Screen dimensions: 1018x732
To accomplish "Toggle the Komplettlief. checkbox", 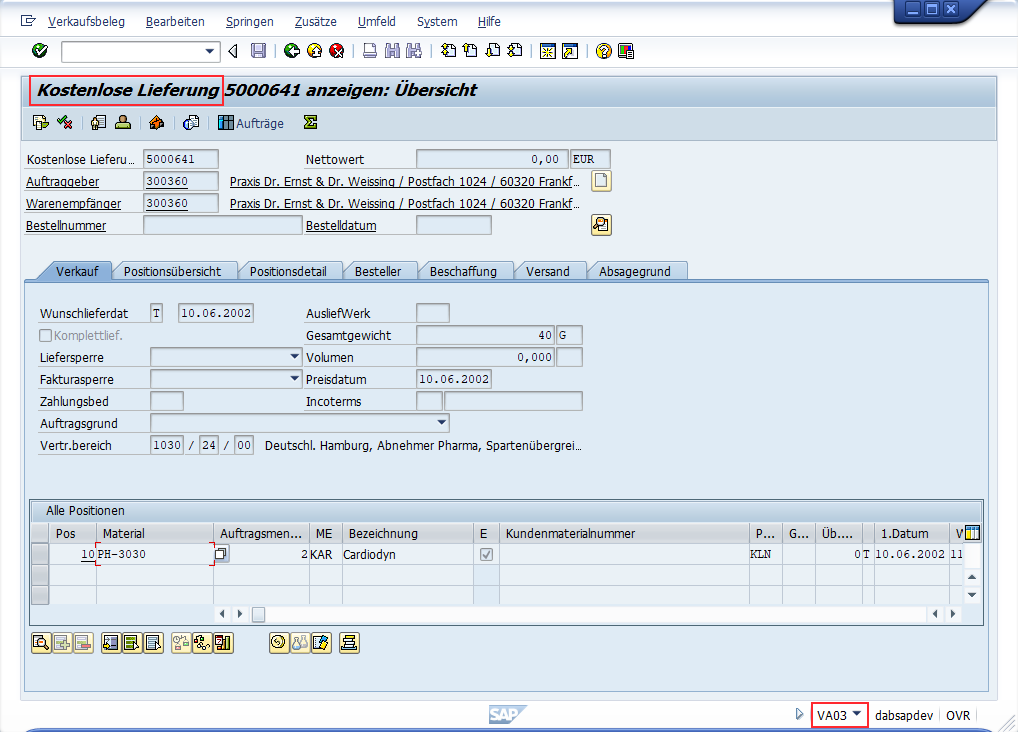I will 45,335.
